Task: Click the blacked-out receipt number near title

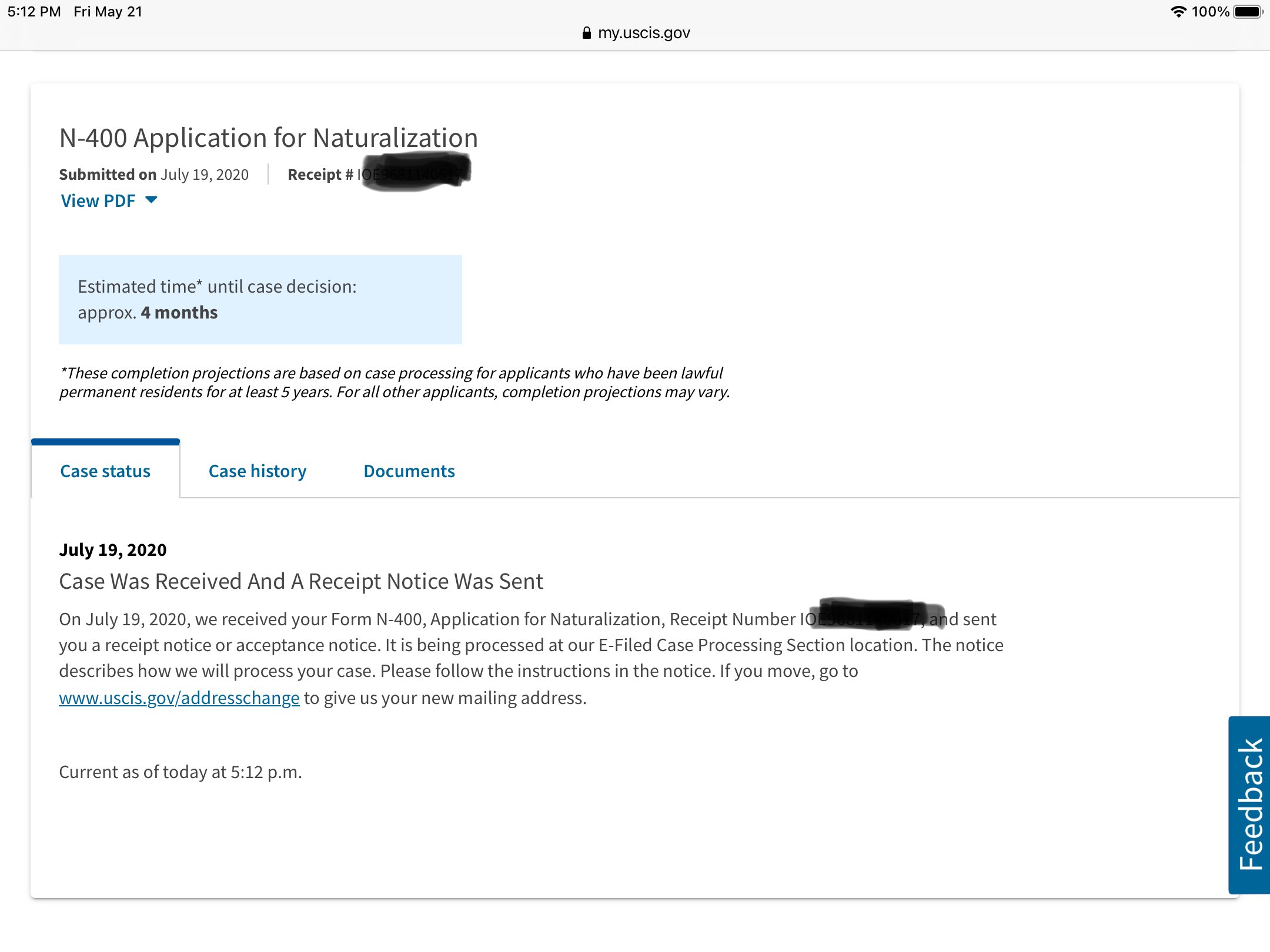Action: tap(415, 172)
